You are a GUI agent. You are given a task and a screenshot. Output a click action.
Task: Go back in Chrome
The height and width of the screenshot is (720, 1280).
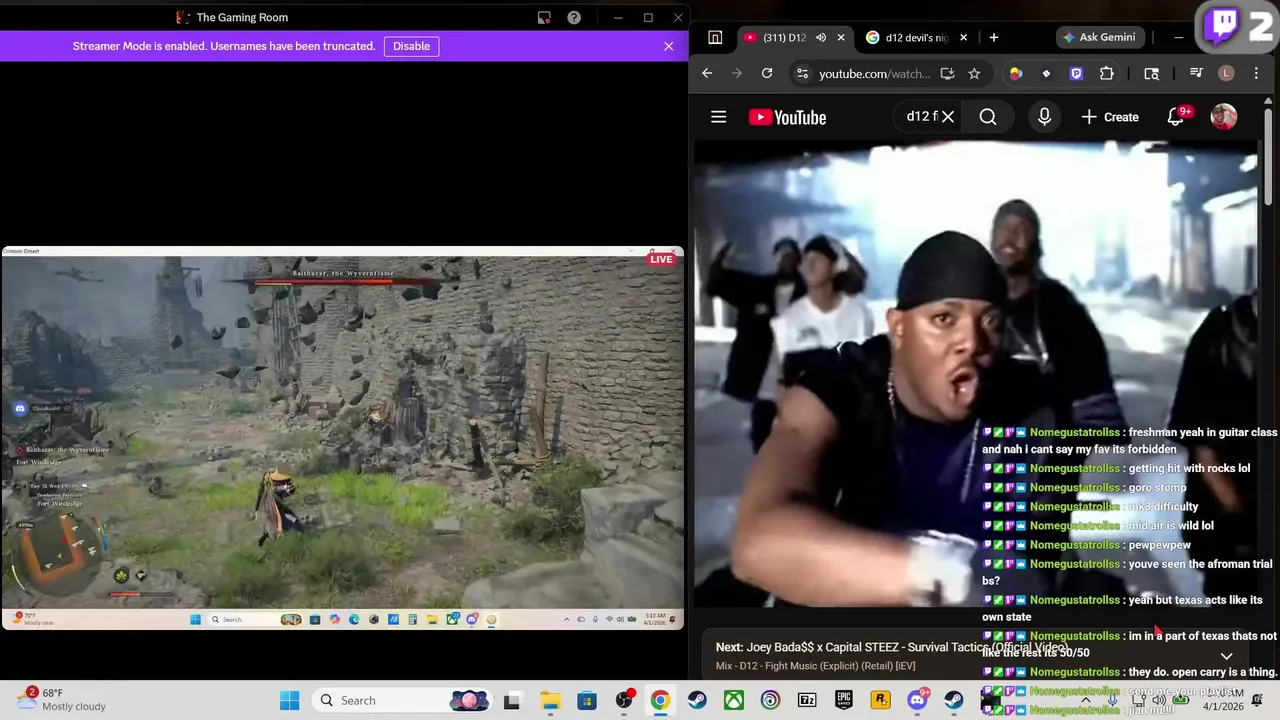point(707,73)
